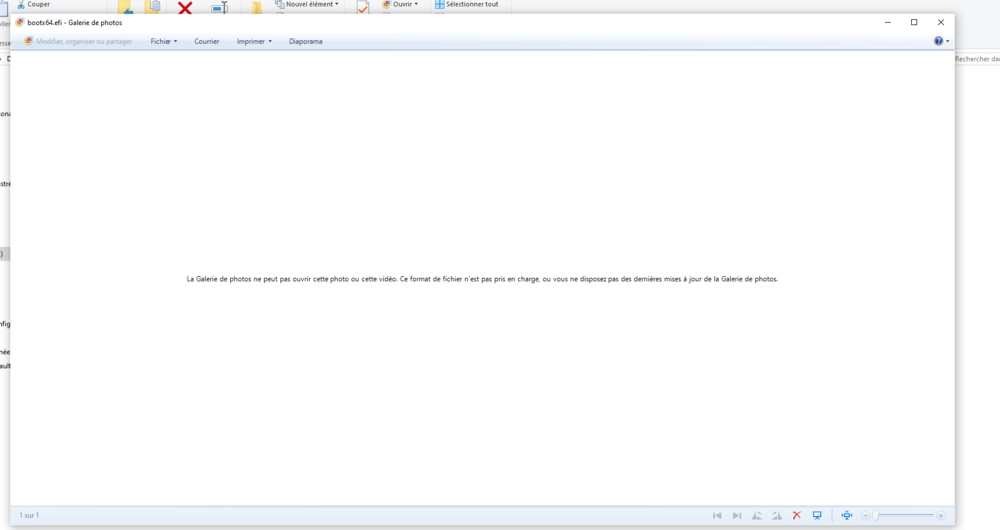The image size is (1000, 530).
Task: Expand the Imprimer dropdown menu
Action: click(254, 41)
